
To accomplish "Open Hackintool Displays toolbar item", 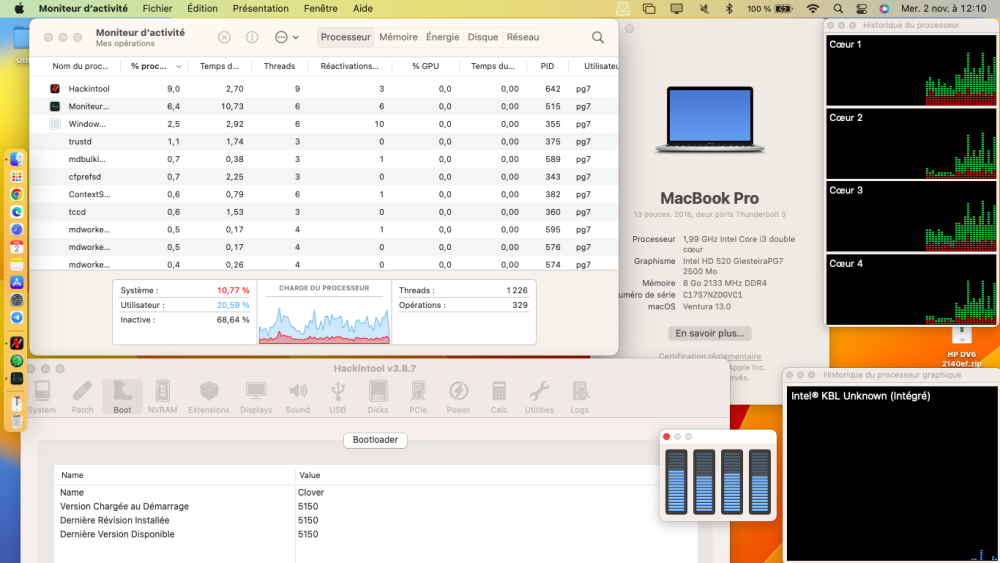I will (x=256, y=397).
